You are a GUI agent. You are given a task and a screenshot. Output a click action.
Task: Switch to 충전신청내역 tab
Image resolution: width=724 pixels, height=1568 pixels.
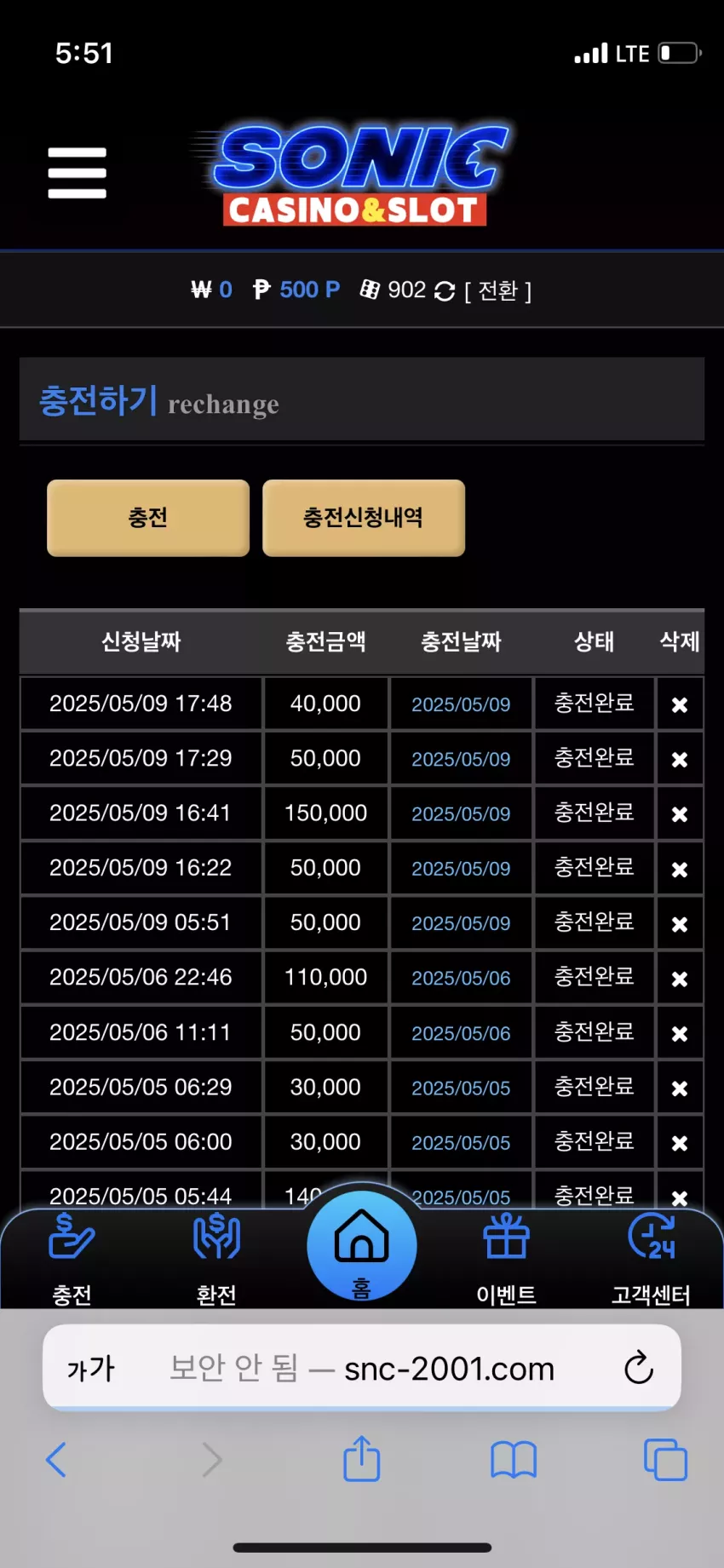pos(364,518)
